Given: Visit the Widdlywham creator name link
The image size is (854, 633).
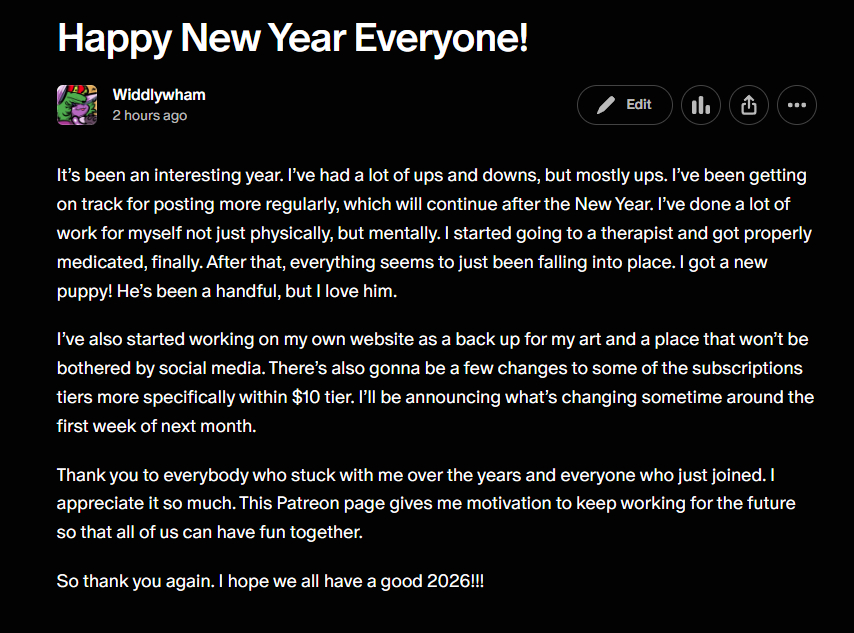Looking at the screenshot, I should click(x=159, y=95).
